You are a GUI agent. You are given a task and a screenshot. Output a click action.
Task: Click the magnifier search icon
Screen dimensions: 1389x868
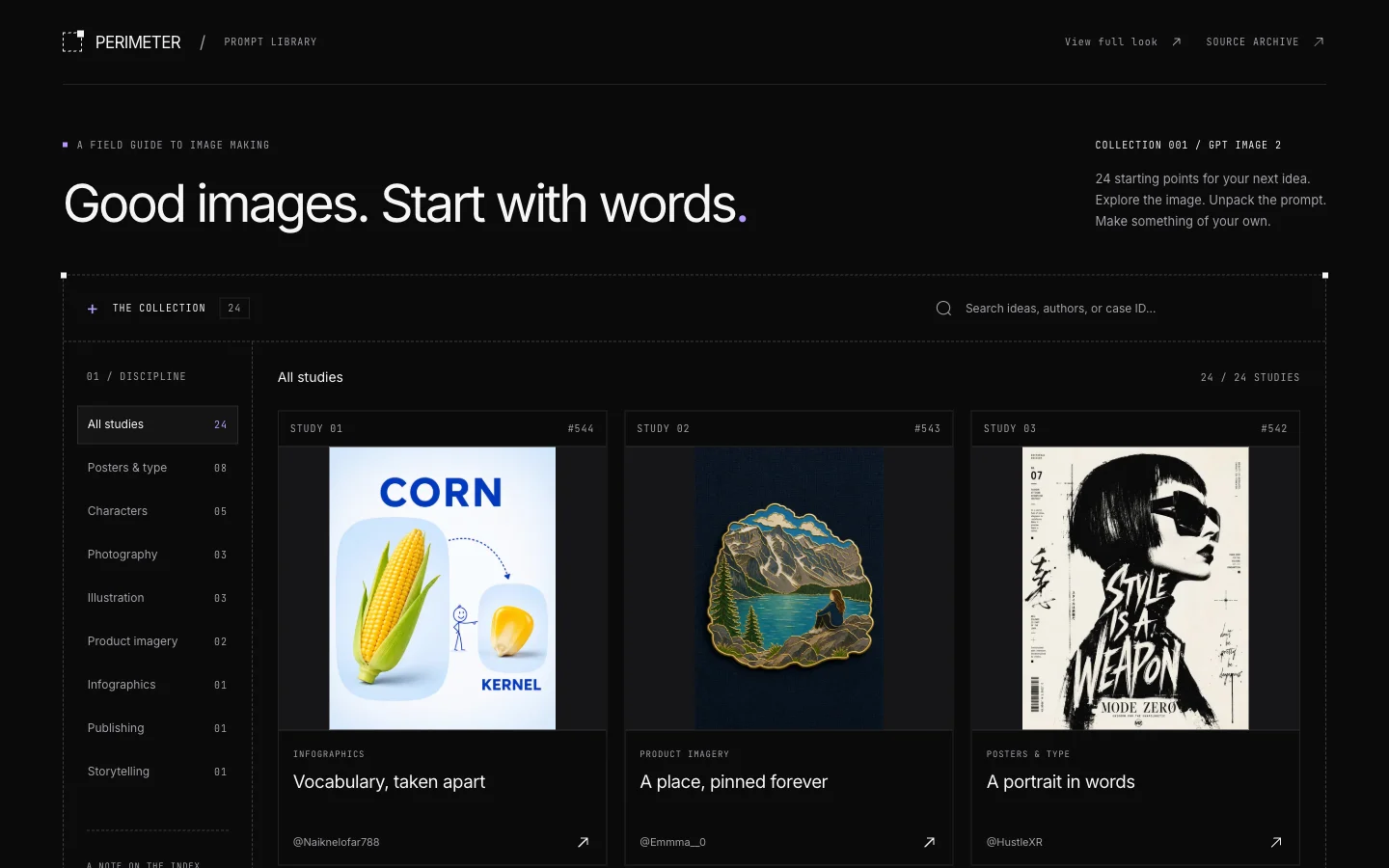click(943, 309)
